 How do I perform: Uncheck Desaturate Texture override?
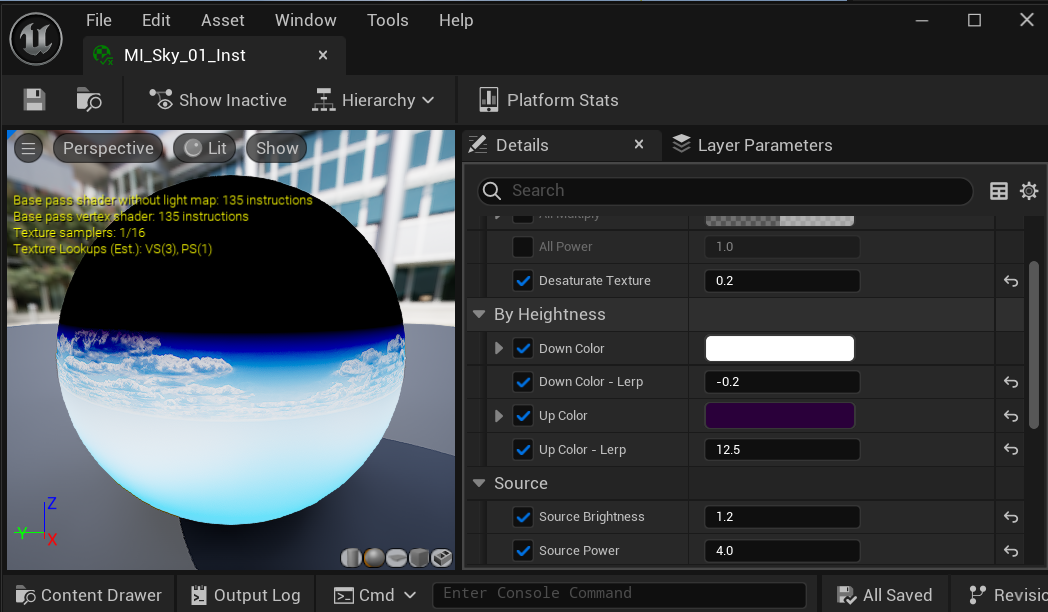[x=523, y=281]
